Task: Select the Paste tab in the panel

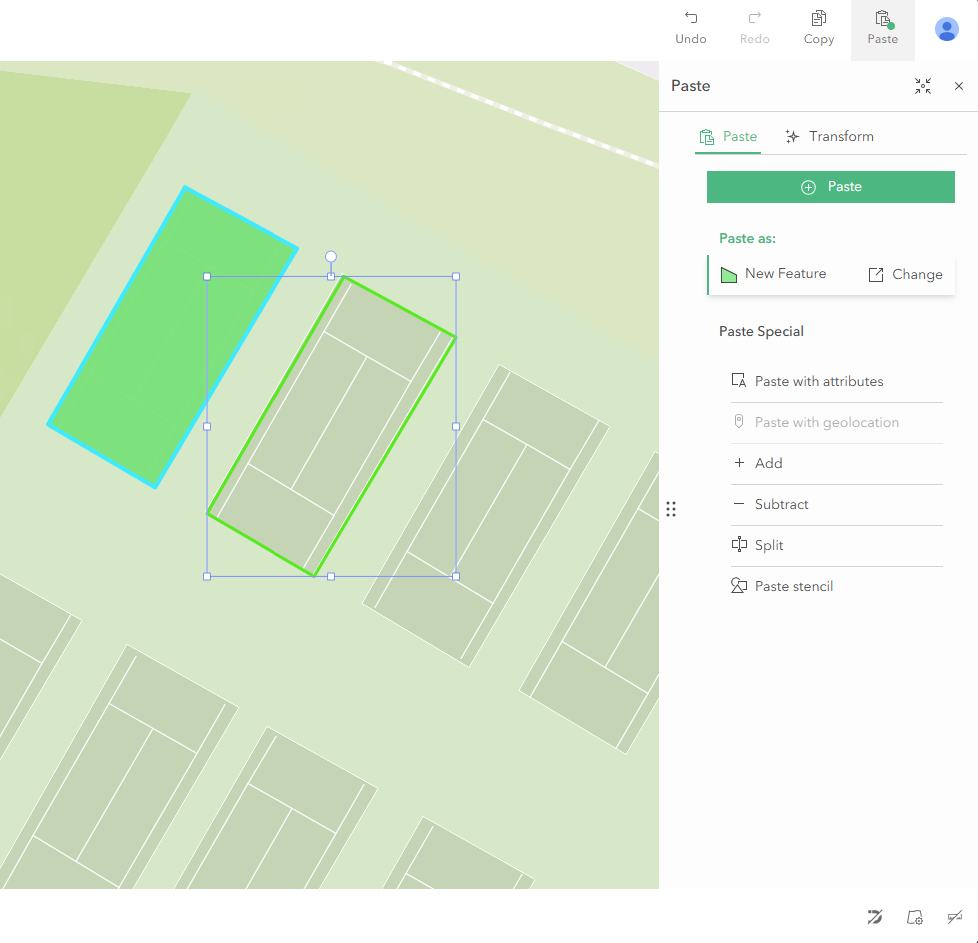Action: 728,136
